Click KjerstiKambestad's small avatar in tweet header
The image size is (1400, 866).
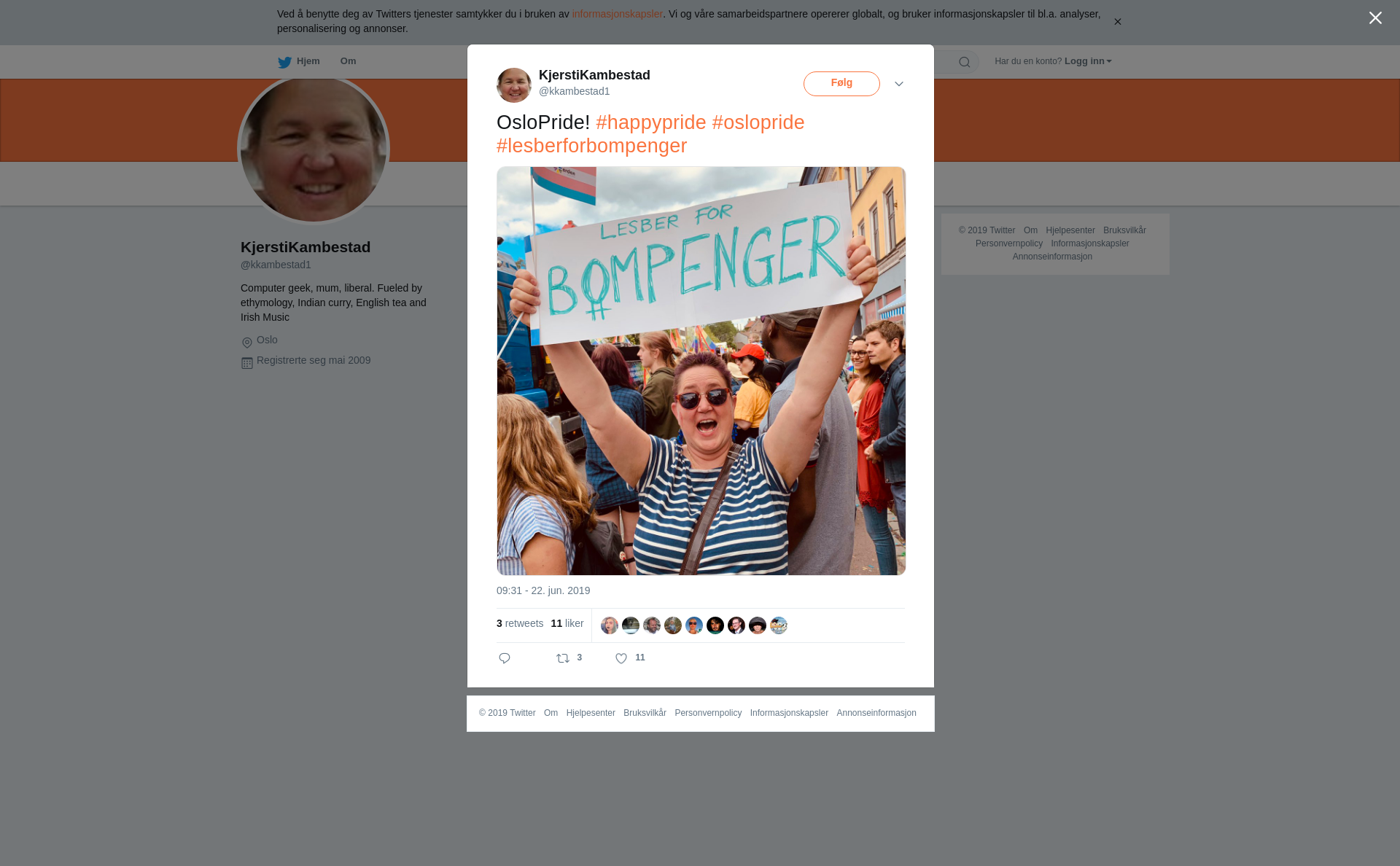point(514,85)
